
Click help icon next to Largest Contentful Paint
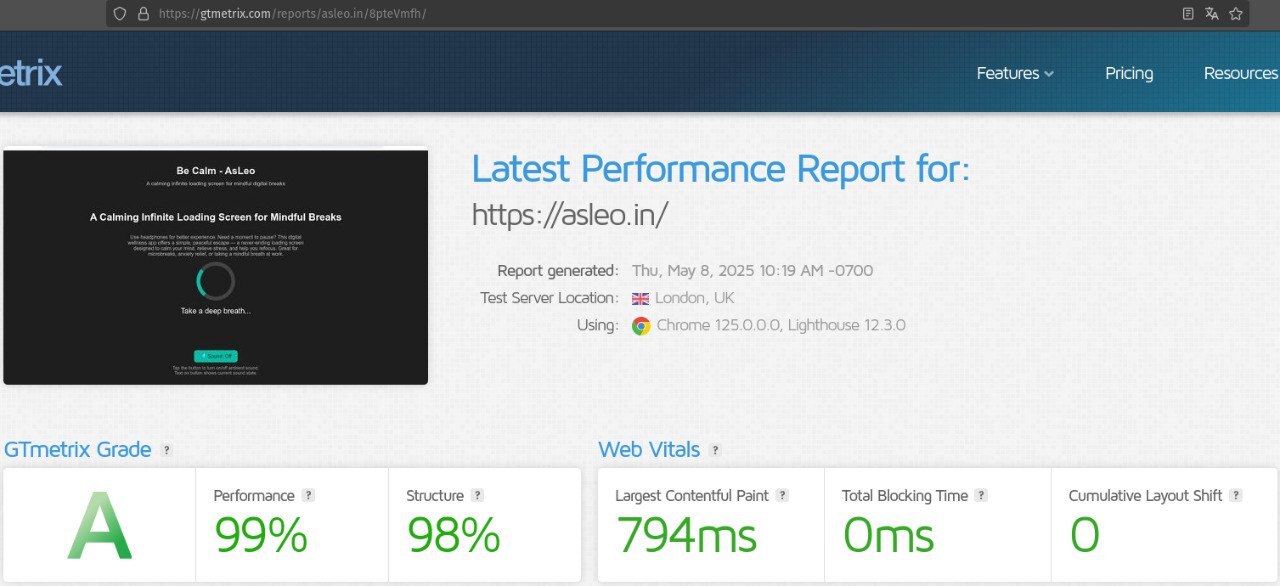tap(782, 495)
